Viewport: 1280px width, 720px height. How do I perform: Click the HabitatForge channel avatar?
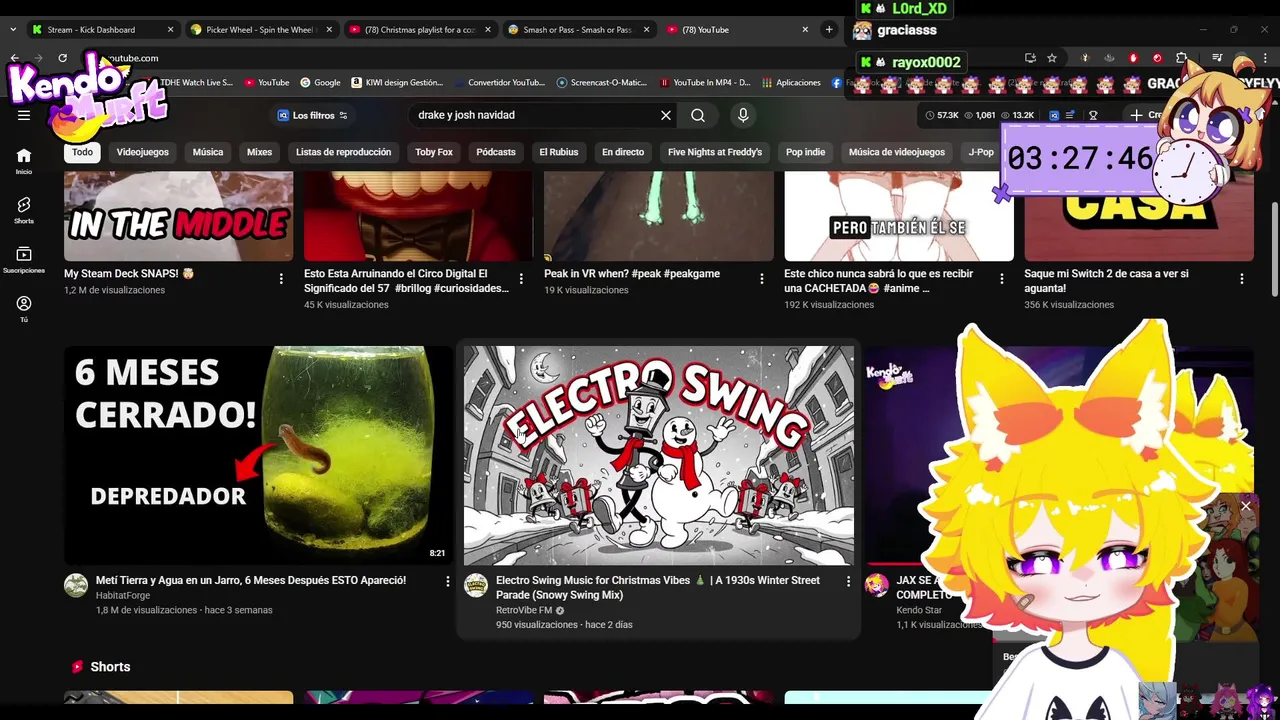click(x=76, y=585)
